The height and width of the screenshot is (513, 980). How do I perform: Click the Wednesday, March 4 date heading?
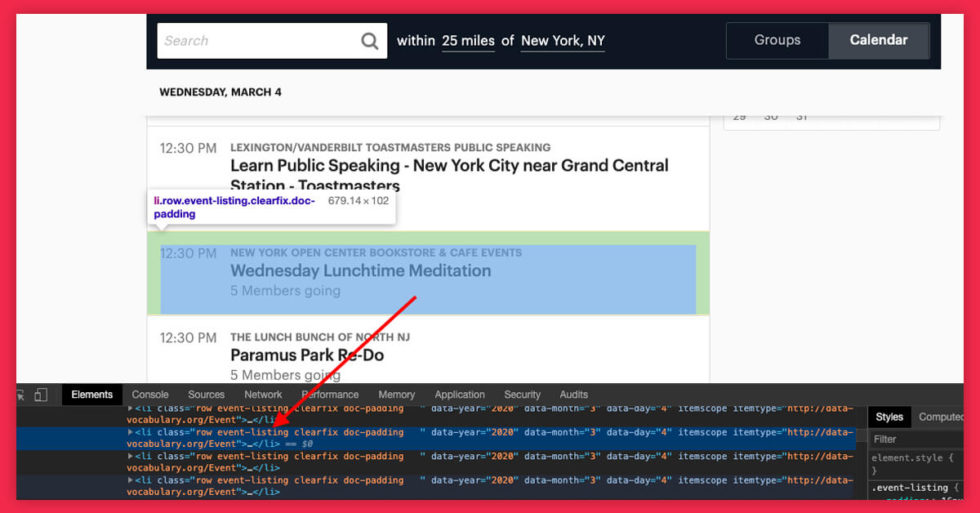[x=220, y=92]
